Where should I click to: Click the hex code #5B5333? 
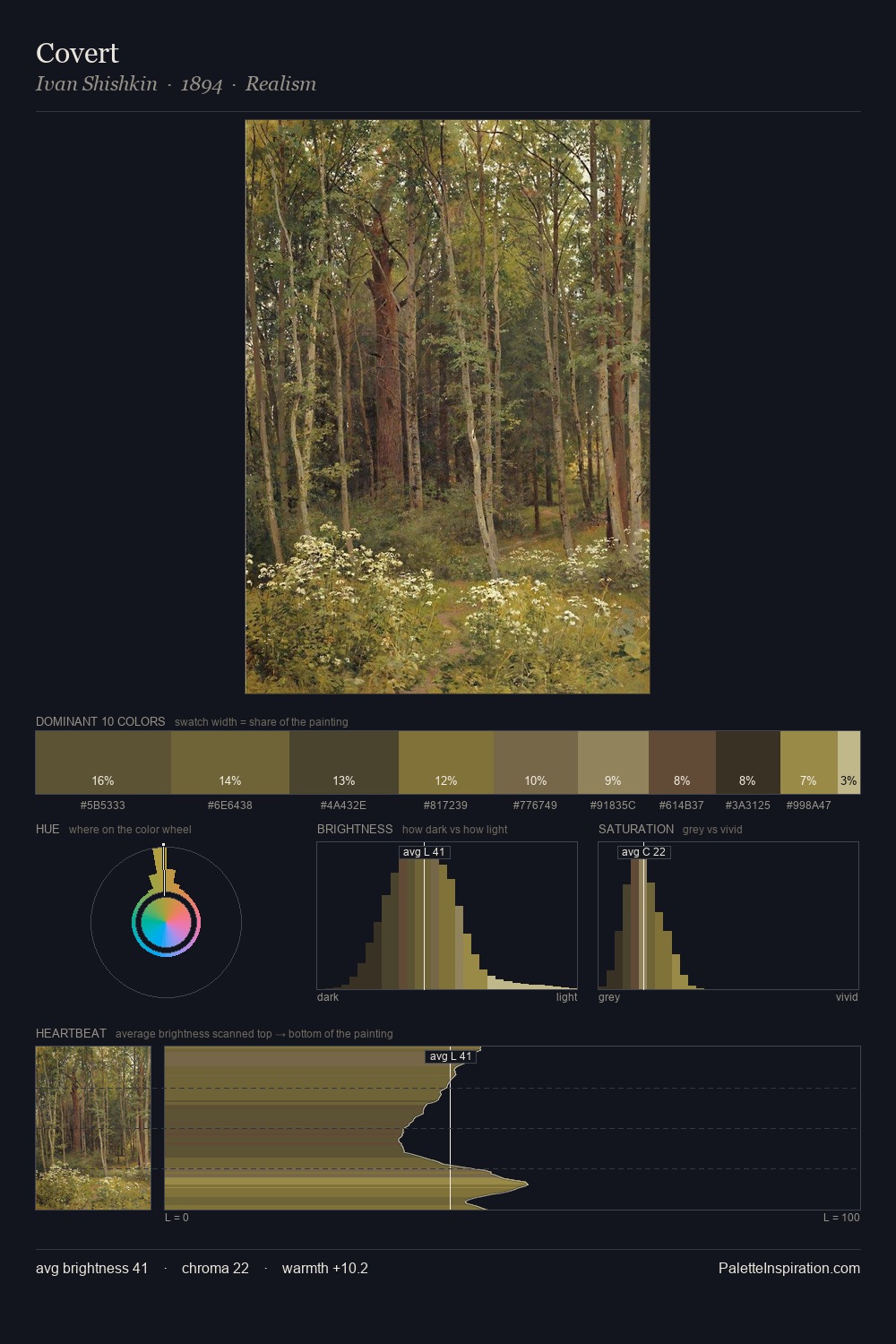pos(103,806)
